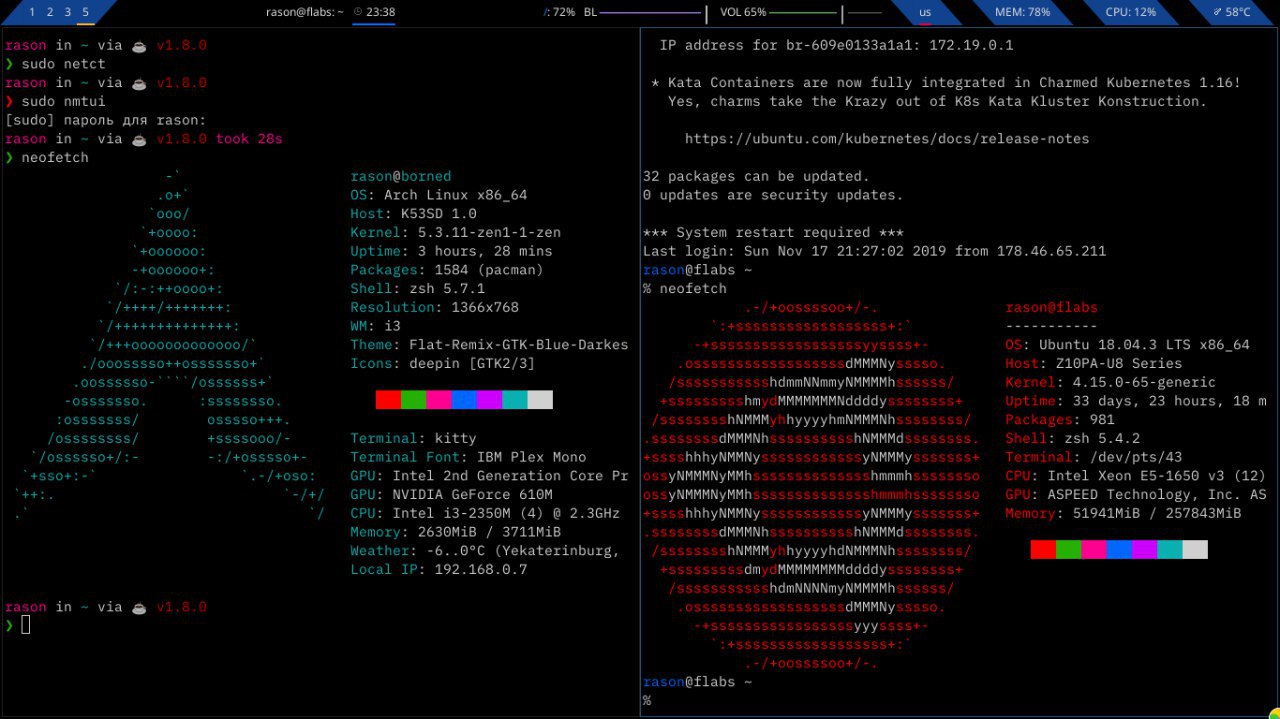Click 'Terminal Font: IBM Plex Mono' line
1280x719 pixels.
click(468, 457)
